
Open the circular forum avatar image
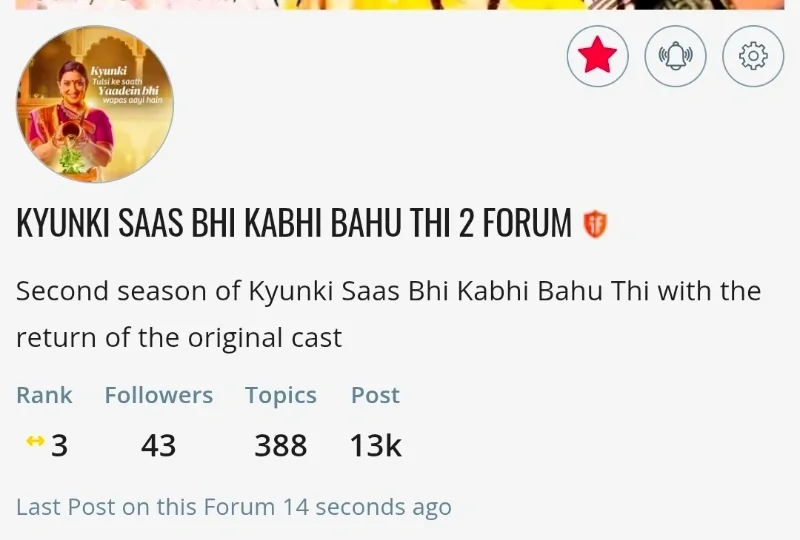95,105
